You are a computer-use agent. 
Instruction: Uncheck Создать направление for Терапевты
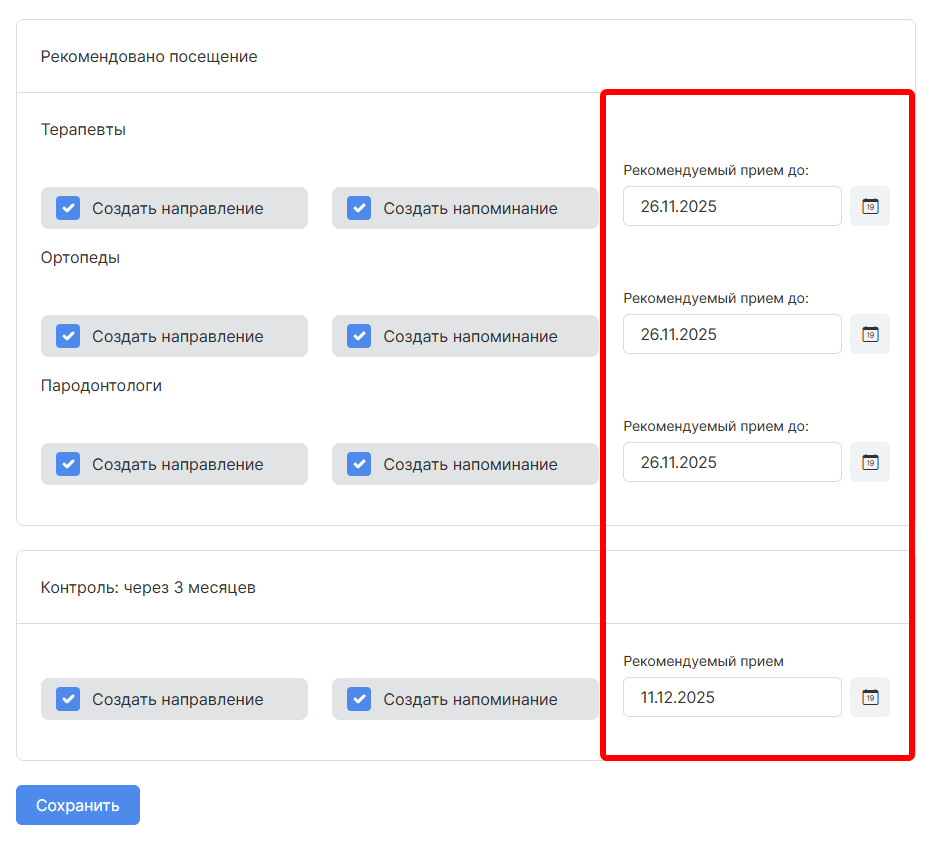coord(68,208)
